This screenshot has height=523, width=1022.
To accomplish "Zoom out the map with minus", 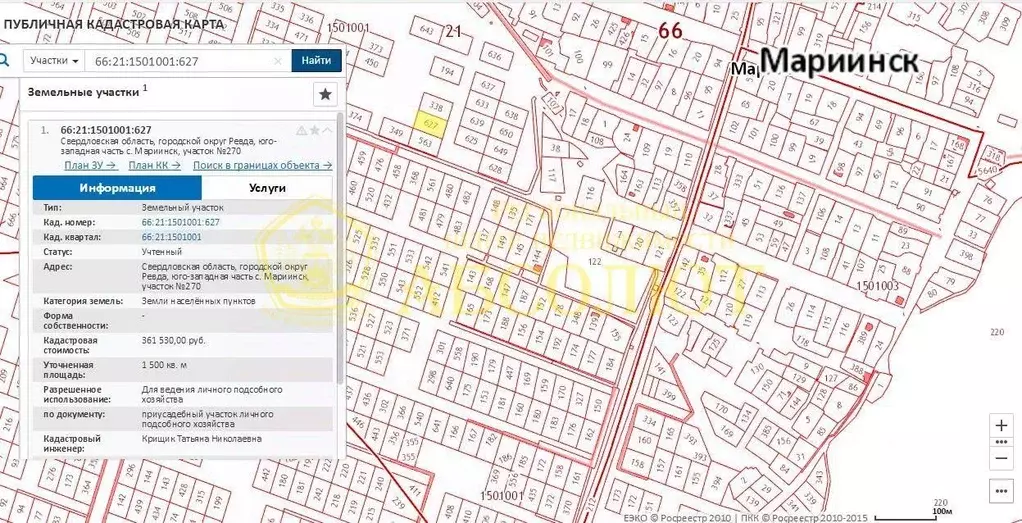I will tap(1001, 458).
